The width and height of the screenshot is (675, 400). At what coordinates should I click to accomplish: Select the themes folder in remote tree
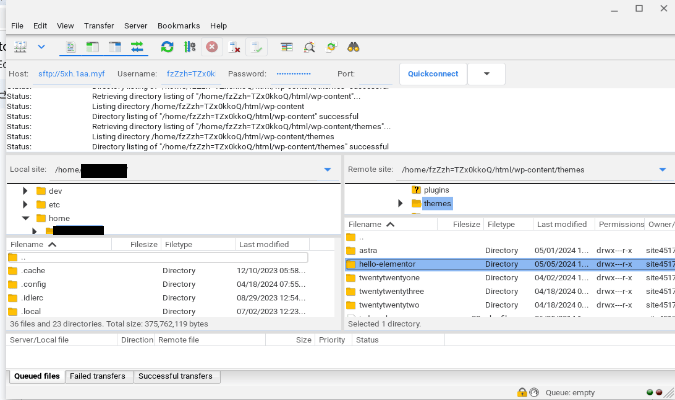(437, 203)
